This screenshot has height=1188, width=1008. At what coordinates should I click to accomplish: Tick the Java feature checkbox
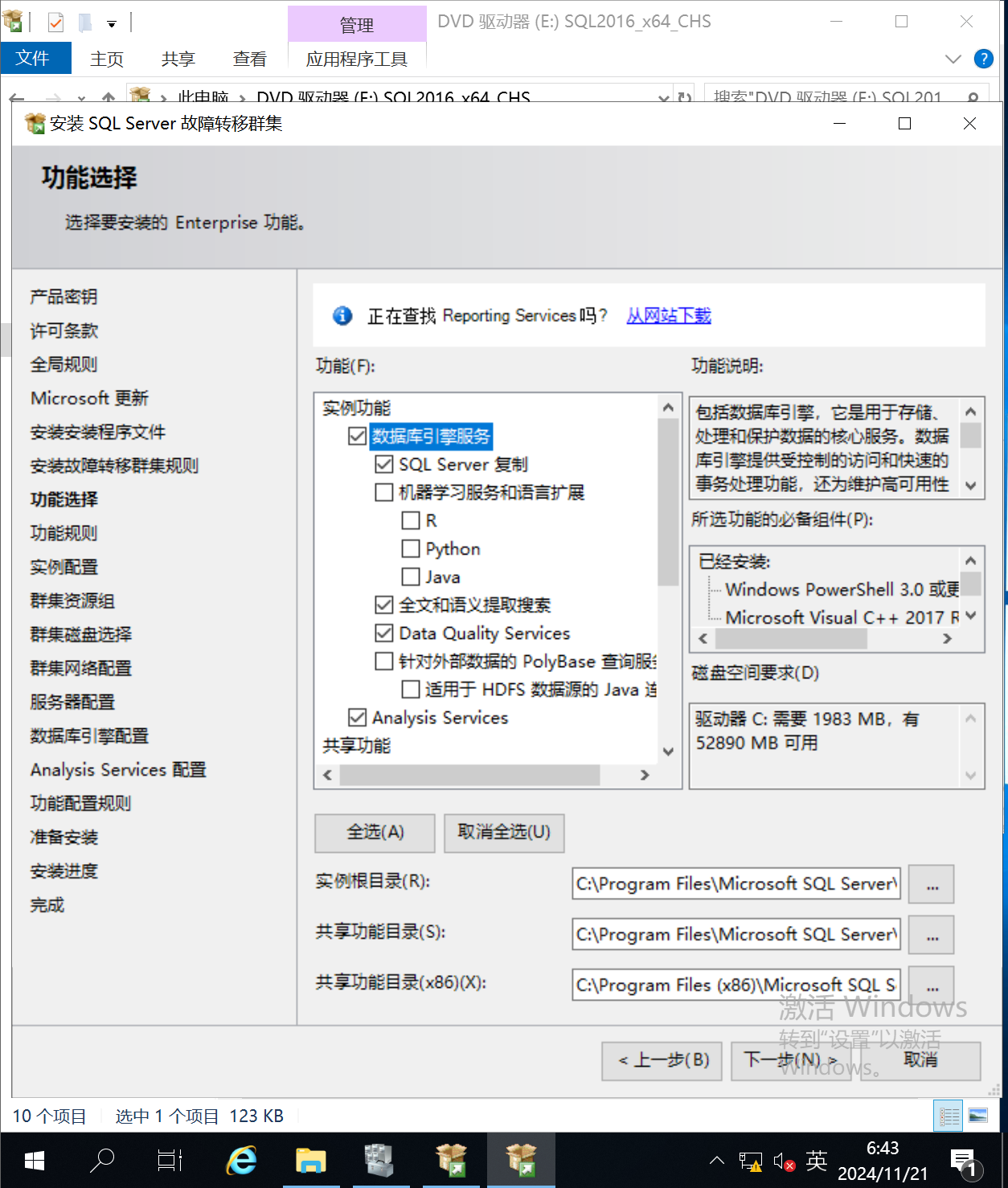coord(411,577)
